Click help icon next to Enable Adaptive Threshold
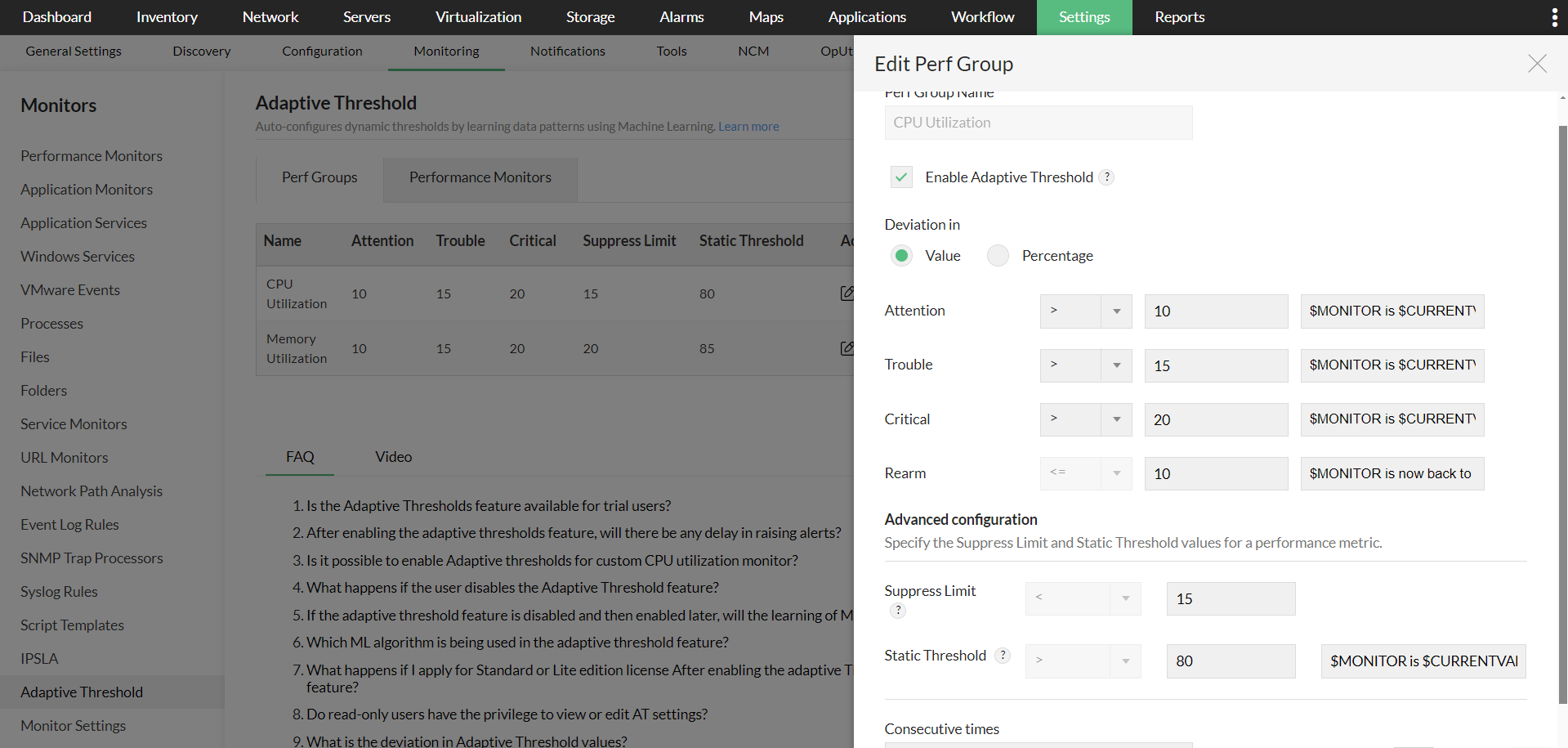 (x=1107, y=177)
